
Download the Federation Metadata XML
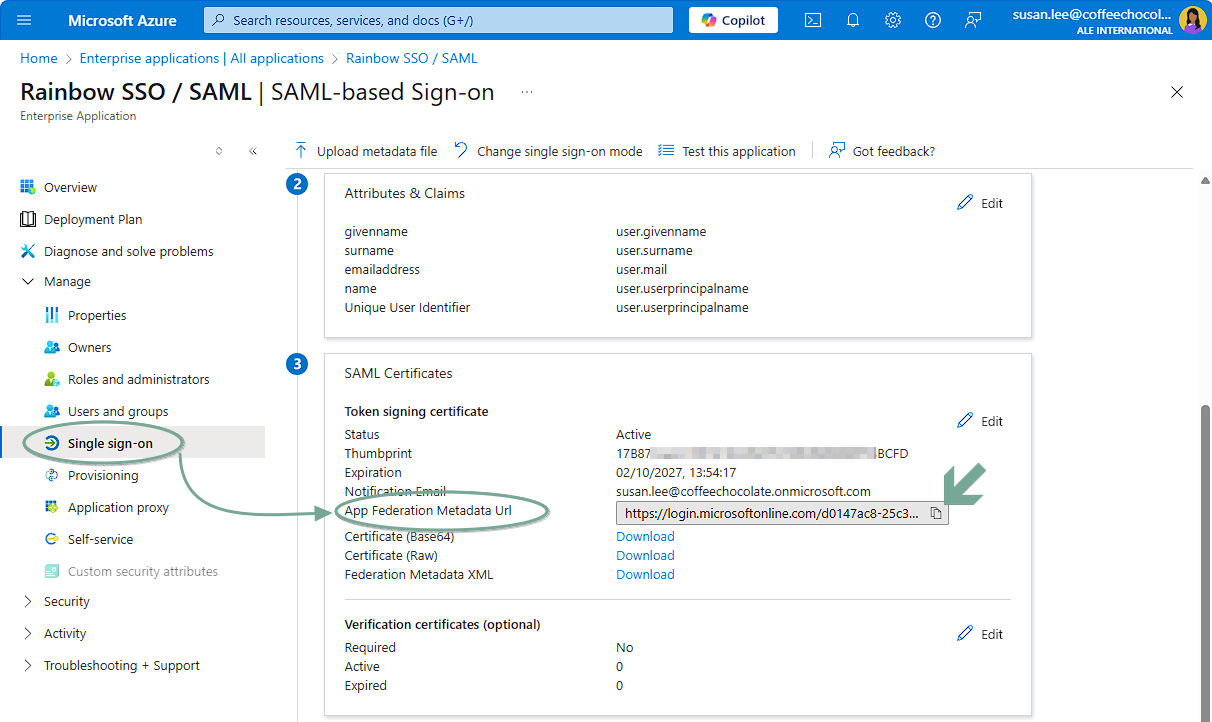pos(645,575)
